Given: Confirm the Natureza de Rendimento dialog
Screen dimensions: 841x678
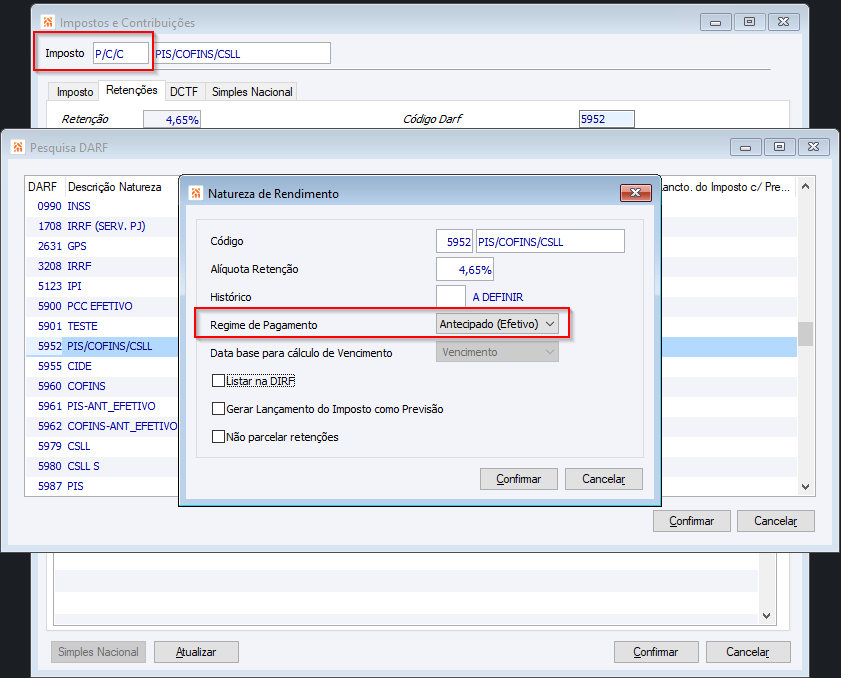Looking at the screenshot, I should (519, 479).
